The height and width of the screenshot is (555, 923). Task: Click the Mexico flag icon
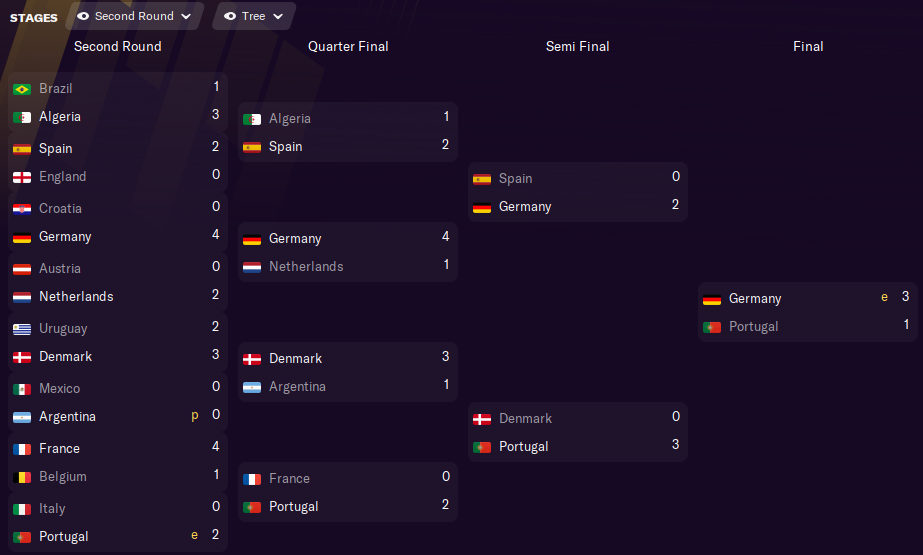[x=22, y=389]
